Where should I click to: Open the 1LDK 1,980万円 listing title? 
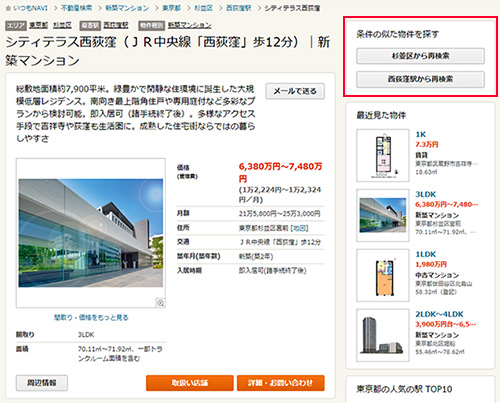click(x=425, y=254)
